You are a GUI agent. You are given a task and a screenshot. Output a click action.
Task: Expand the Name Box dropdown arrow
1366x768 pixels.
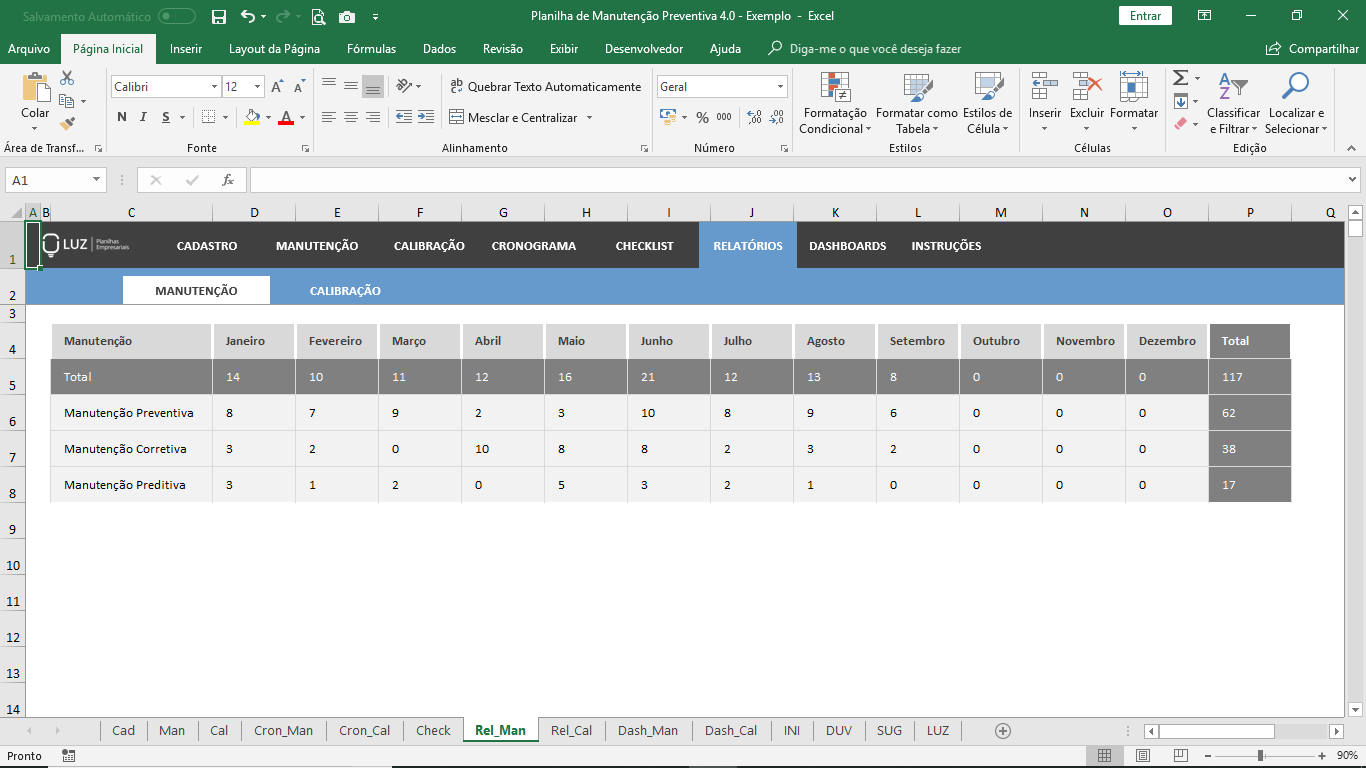(97, 180)
